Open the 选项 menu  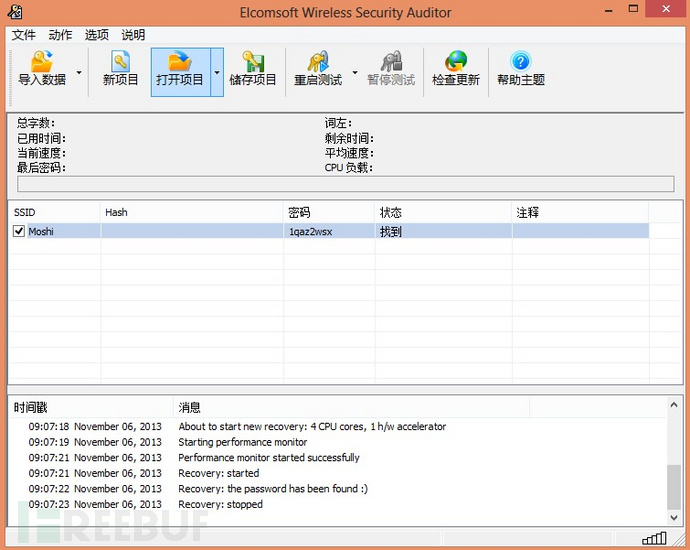(x=96, y=35)
